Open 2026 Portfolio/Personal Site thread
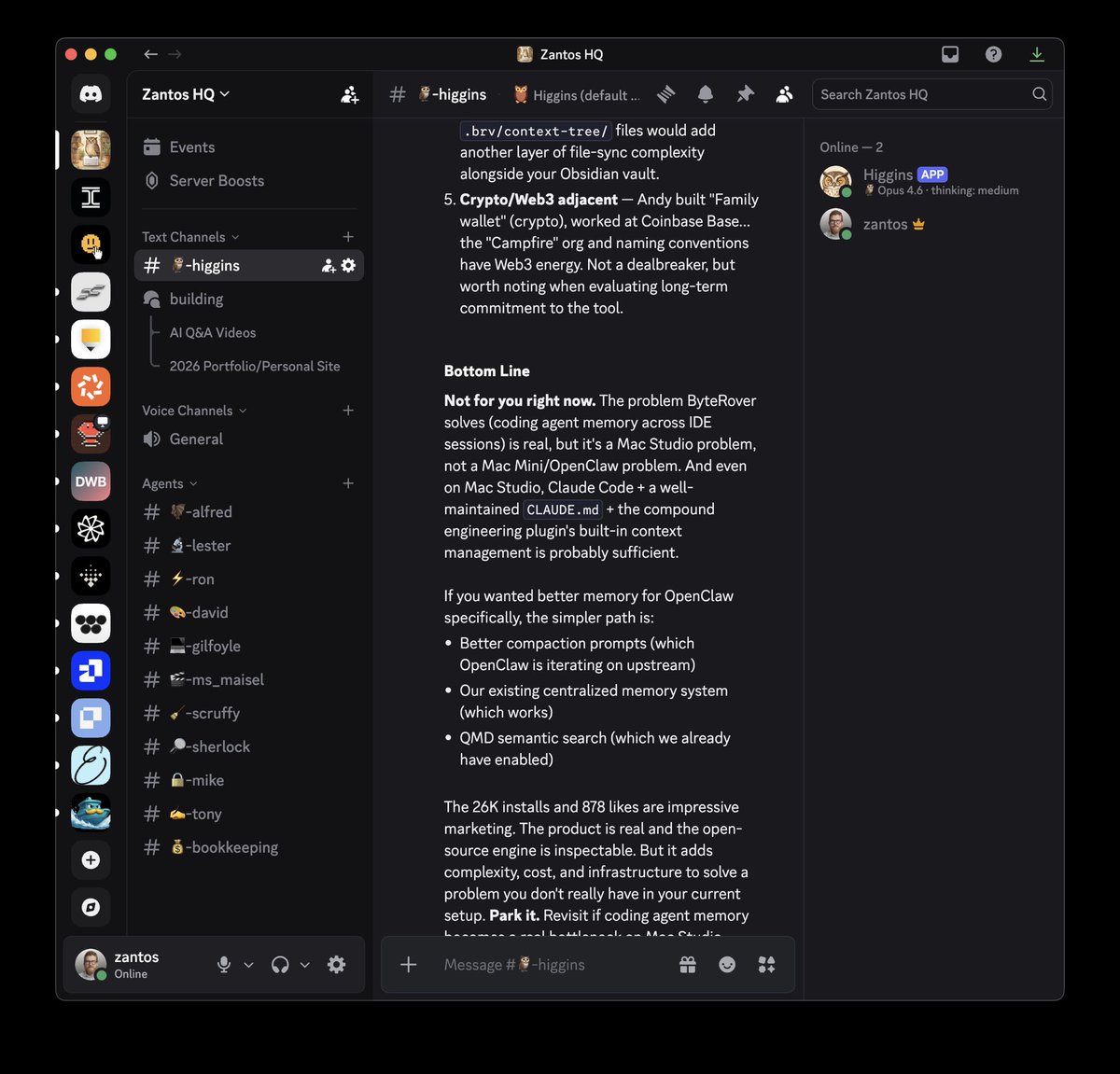Viewport: 1120px width, 1074px height. pyautogui.click(x=255, y=367)
